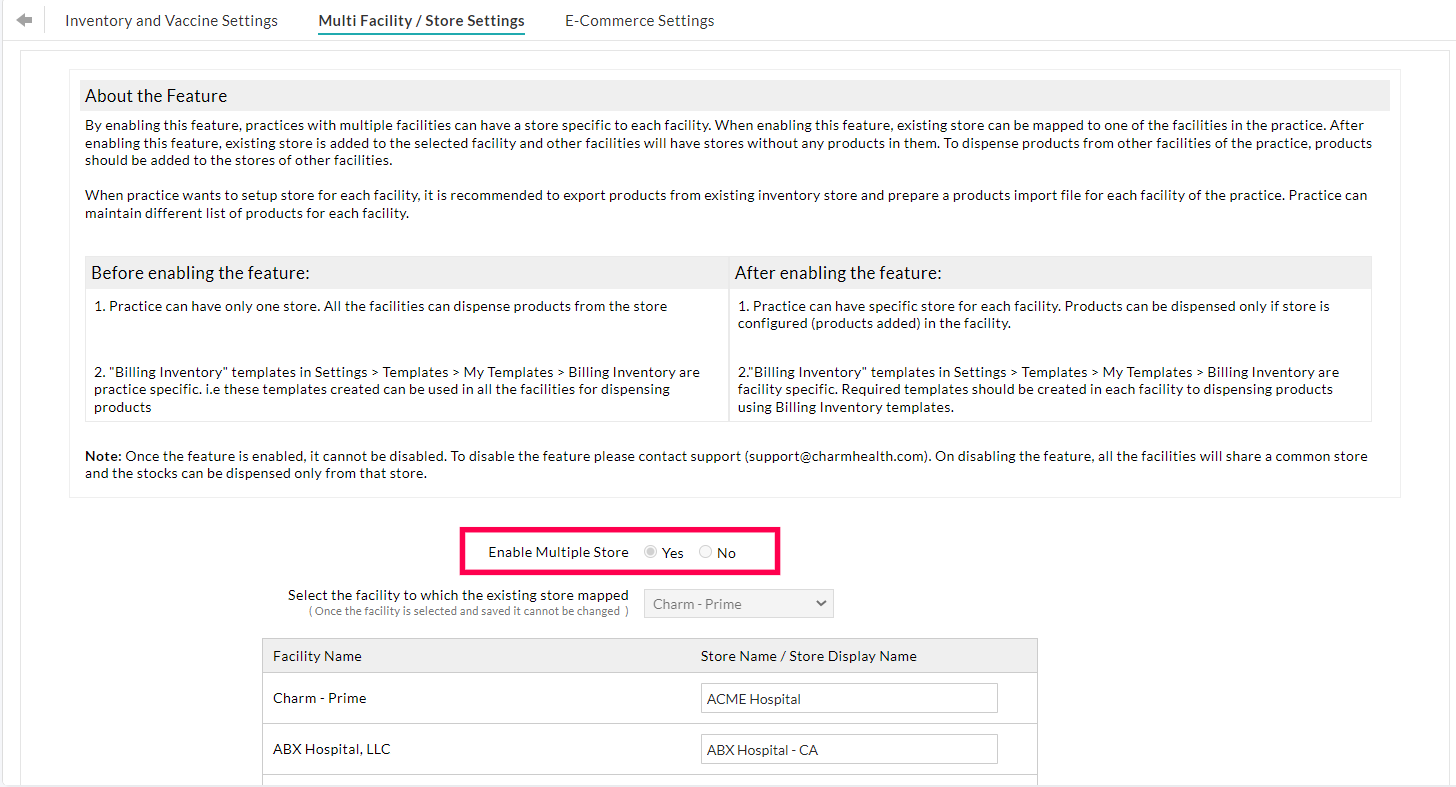Select the ABX Hospital, LLC facility row
The height and width of the screenshot is (787, 1456).
(x=331, y=748)
